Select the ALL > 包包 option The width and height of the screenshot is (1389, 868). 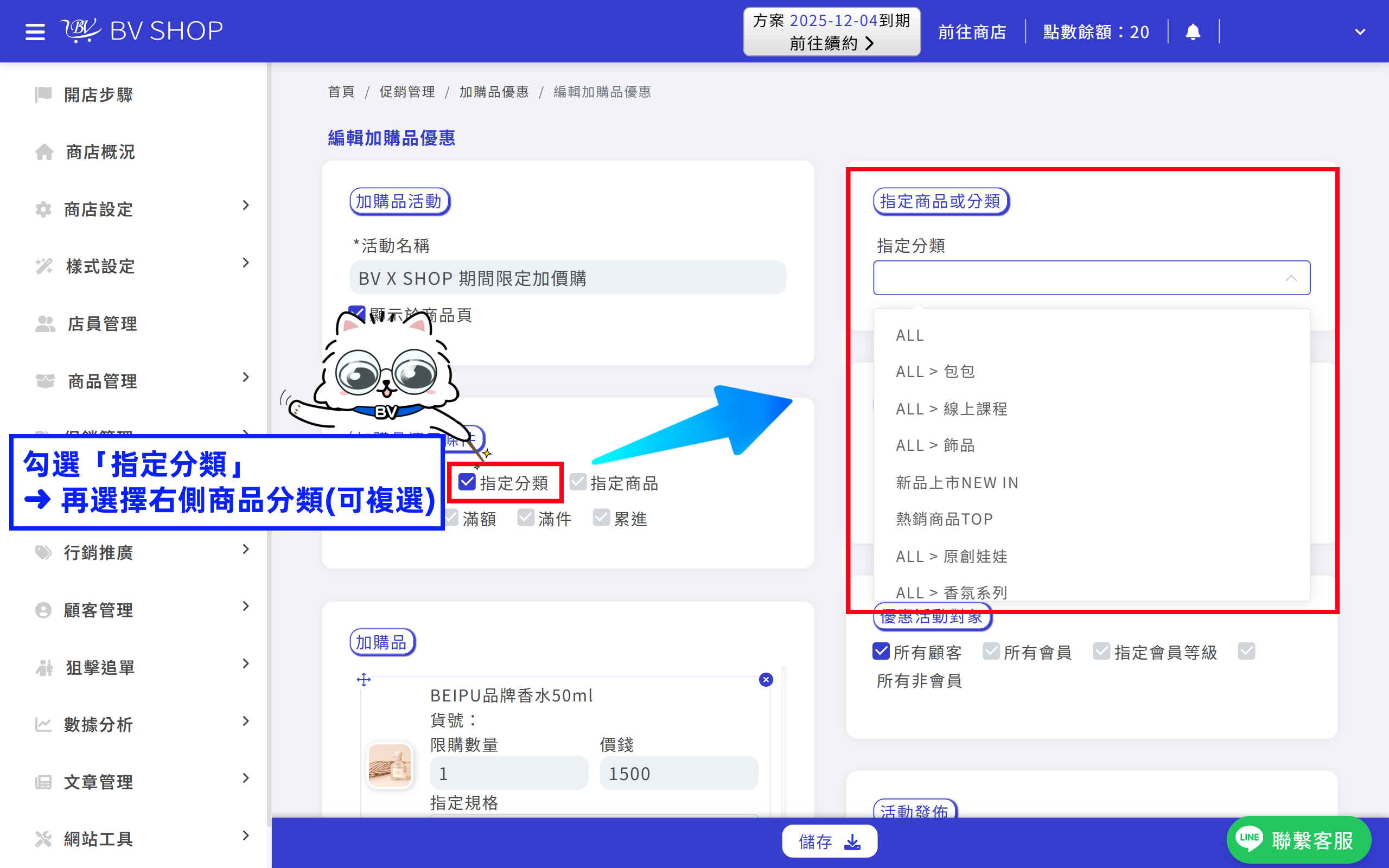pyautogui.click(x=1092, y=372)
